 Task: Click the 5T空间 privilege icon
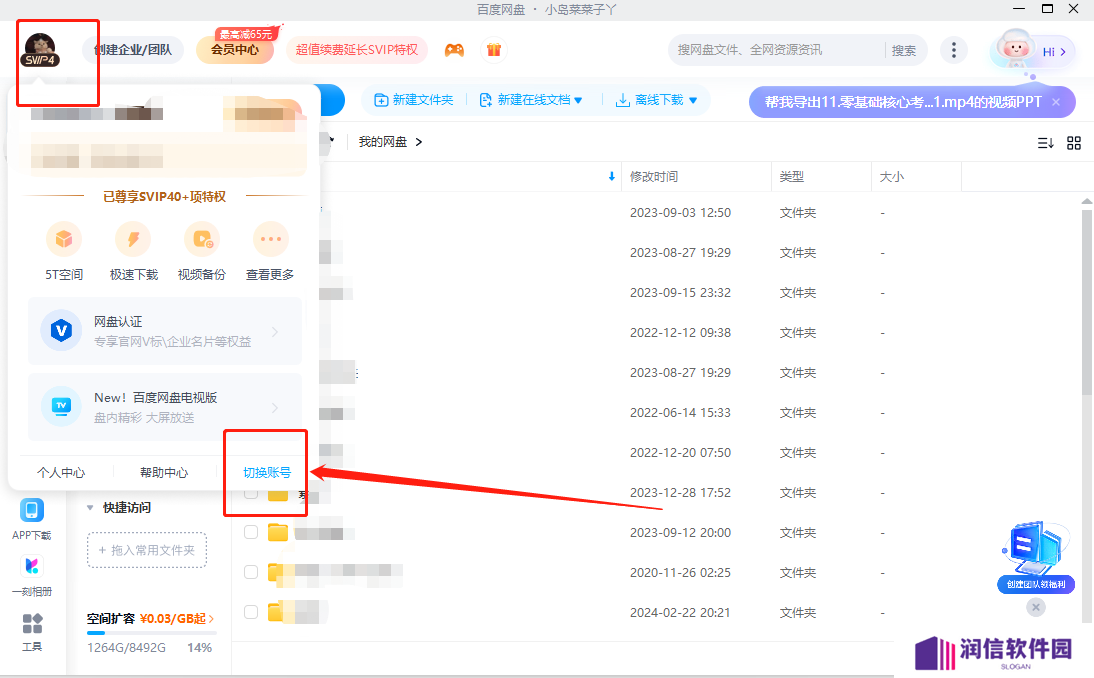(x=63, y=239)
